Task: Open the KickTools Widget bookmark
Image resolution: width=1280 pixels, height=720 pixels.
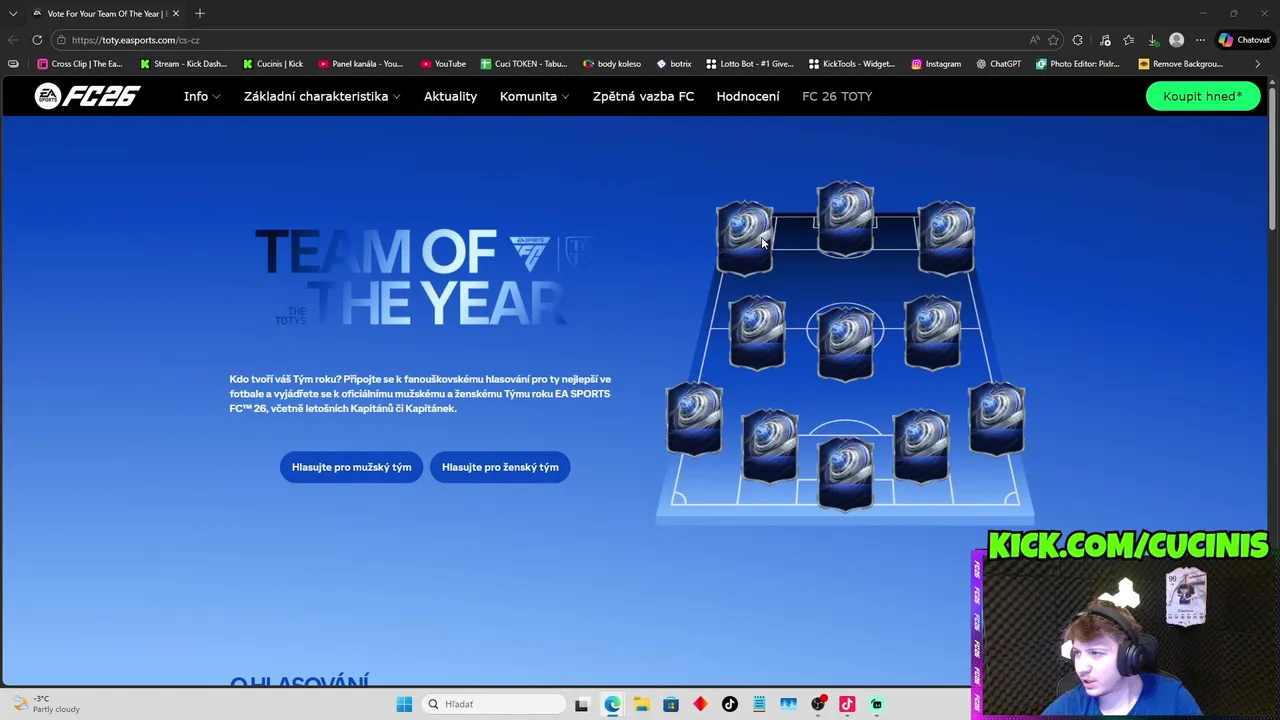Action: [x=852, y=64]
